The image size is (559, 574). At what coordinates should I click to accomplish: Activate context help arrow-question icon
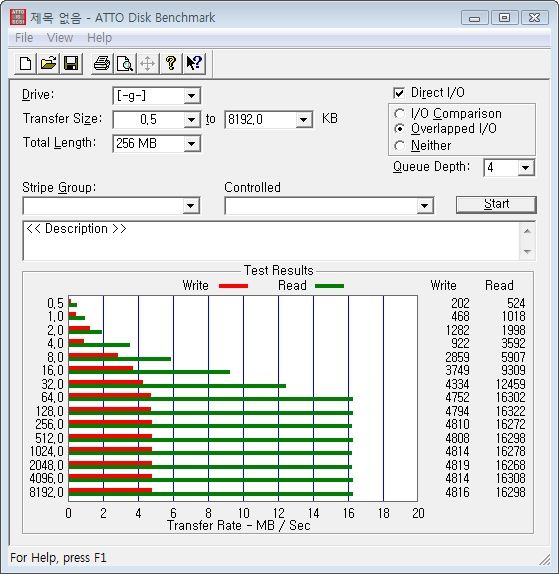point(194,64)
